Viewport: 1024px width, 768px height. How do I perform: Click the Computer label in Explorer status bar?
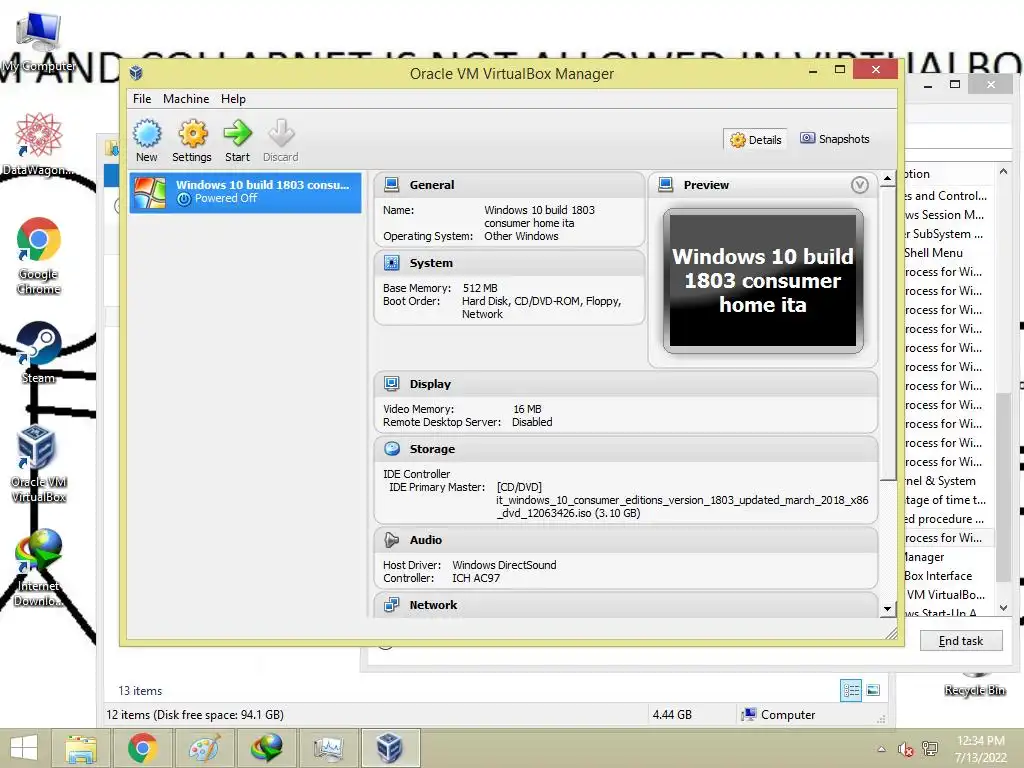788,715
